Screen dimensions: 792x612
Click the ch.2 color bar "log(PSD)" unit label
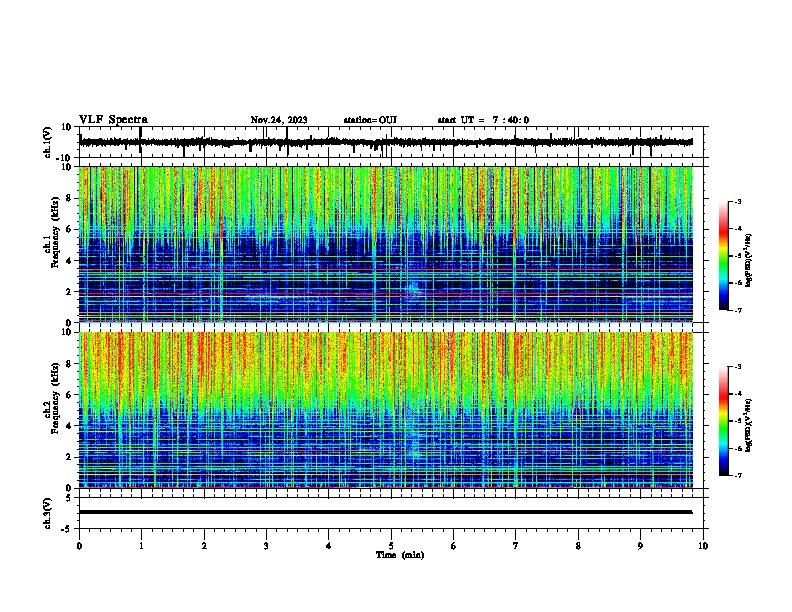tap(748, 425)
